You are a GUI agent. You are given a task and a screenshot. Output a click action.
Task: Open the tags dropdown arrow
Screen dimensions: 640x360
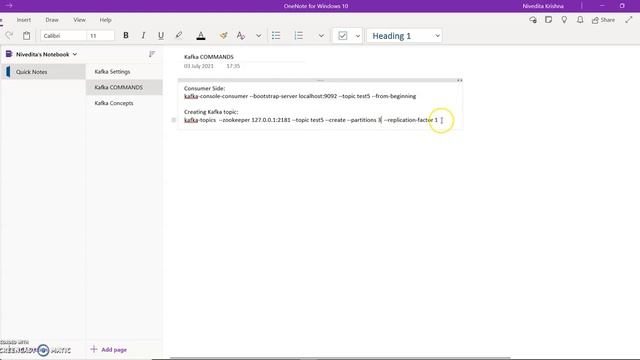(358, 36)
